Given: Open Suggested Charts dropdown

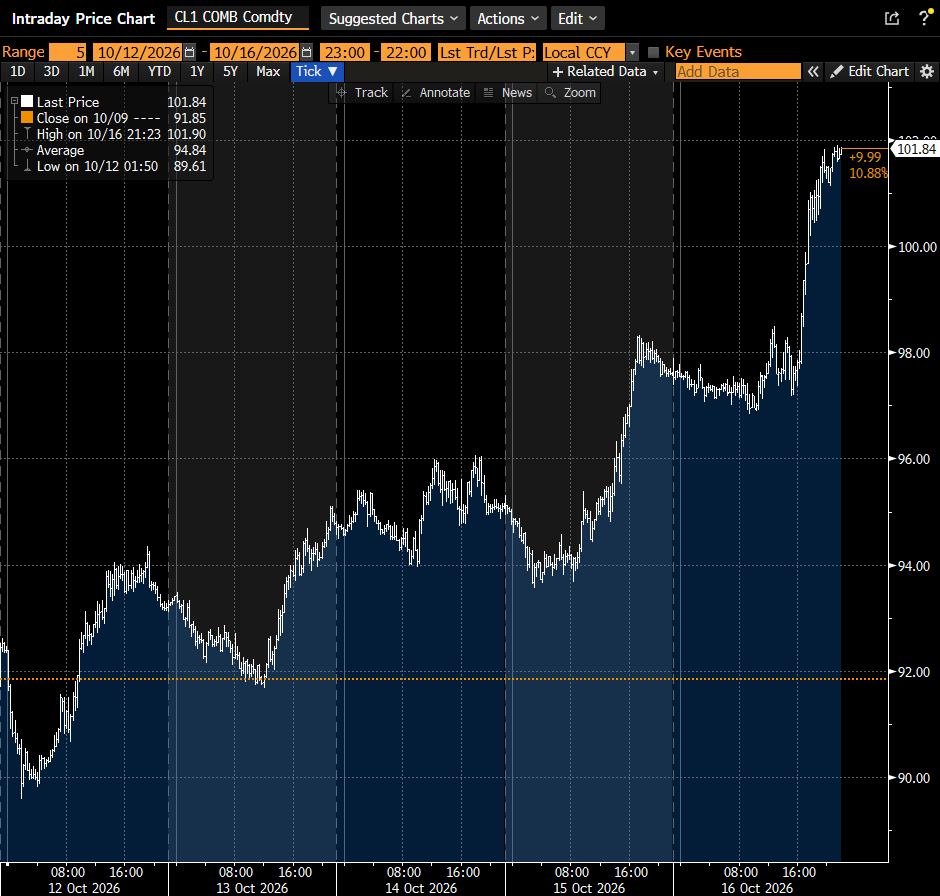Looking at the screenshot, I should click(x=393, y=19).
